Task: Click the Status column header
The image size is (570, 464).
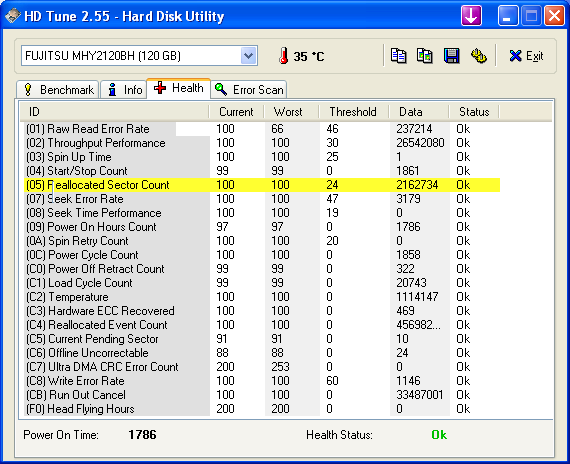Action: pyautogui.click(x=474, y=112)
